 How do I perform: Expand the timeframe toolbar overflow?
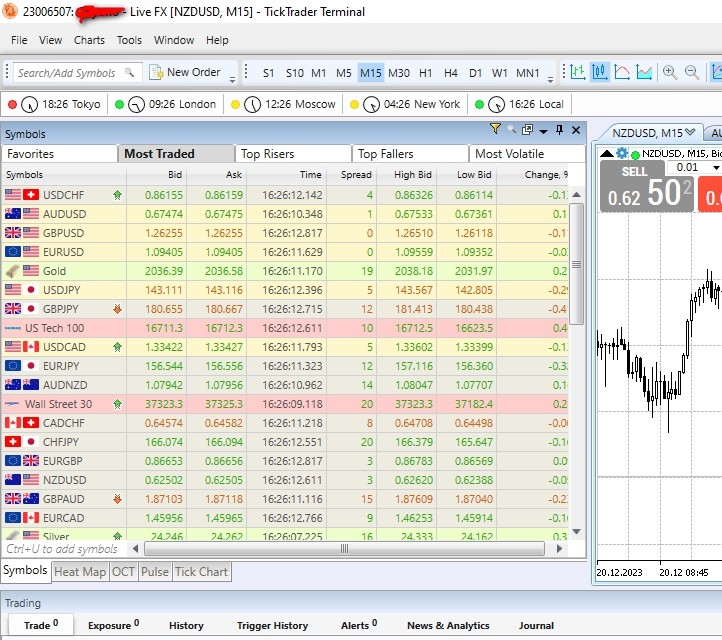[551, 80]
